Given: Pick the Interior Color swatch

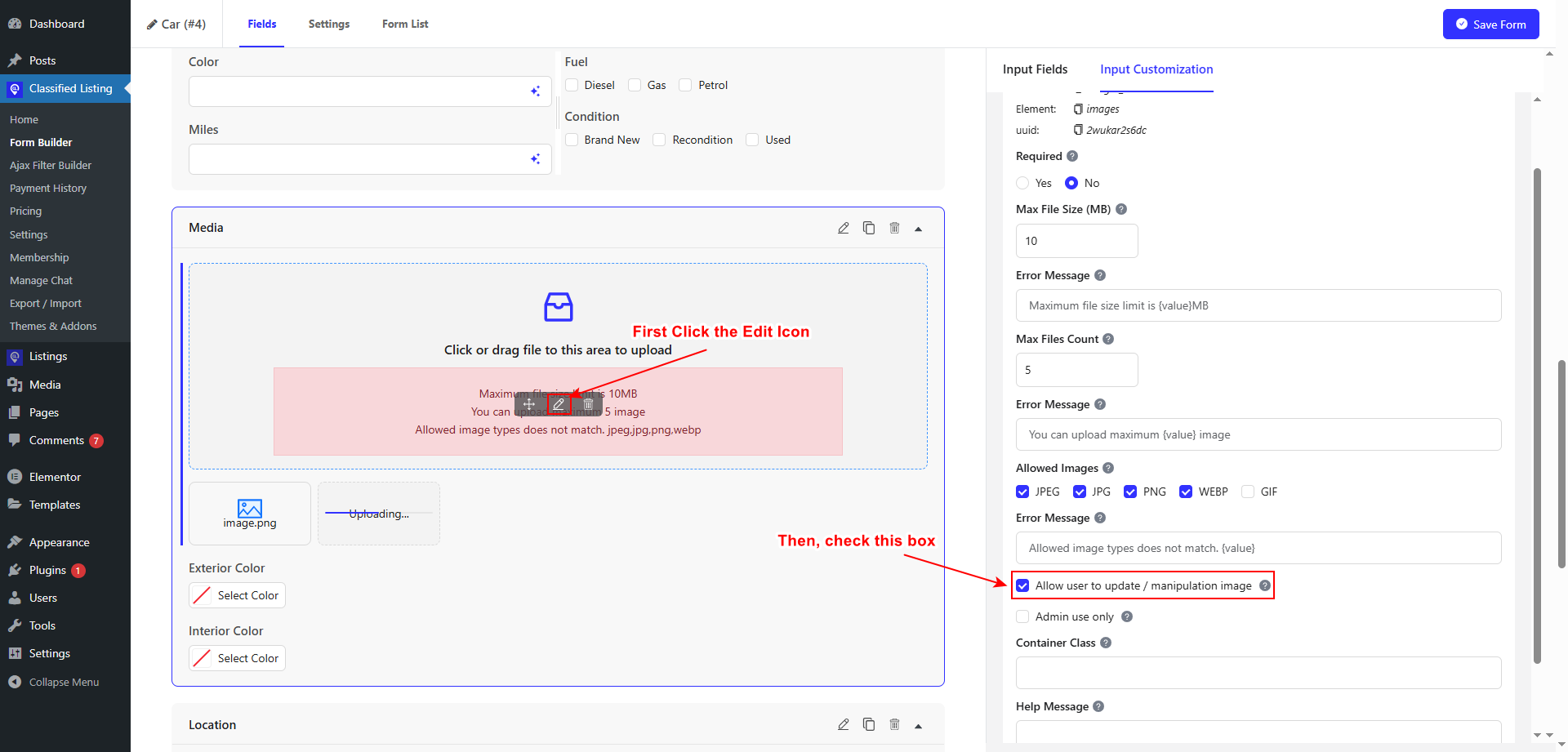Looking at the screenshot, I should [202, 658].
